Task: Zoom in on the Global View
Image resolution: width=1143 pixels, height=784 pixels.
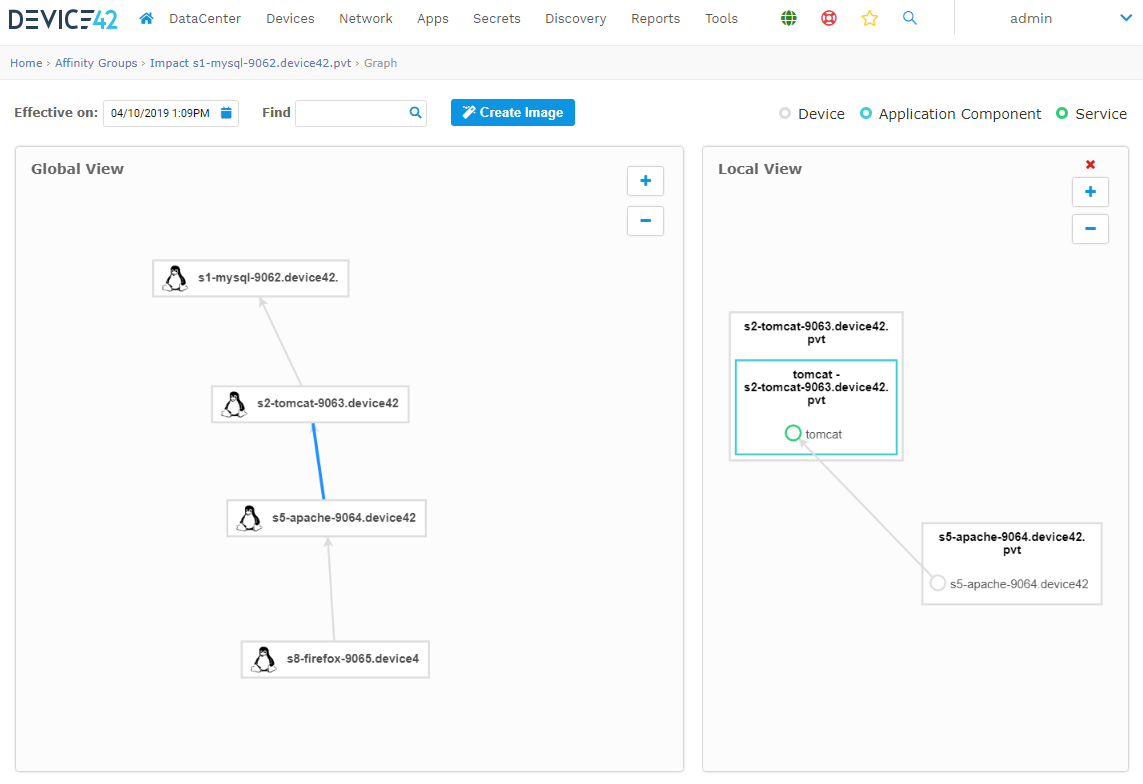Action: (x=645, y=181)
